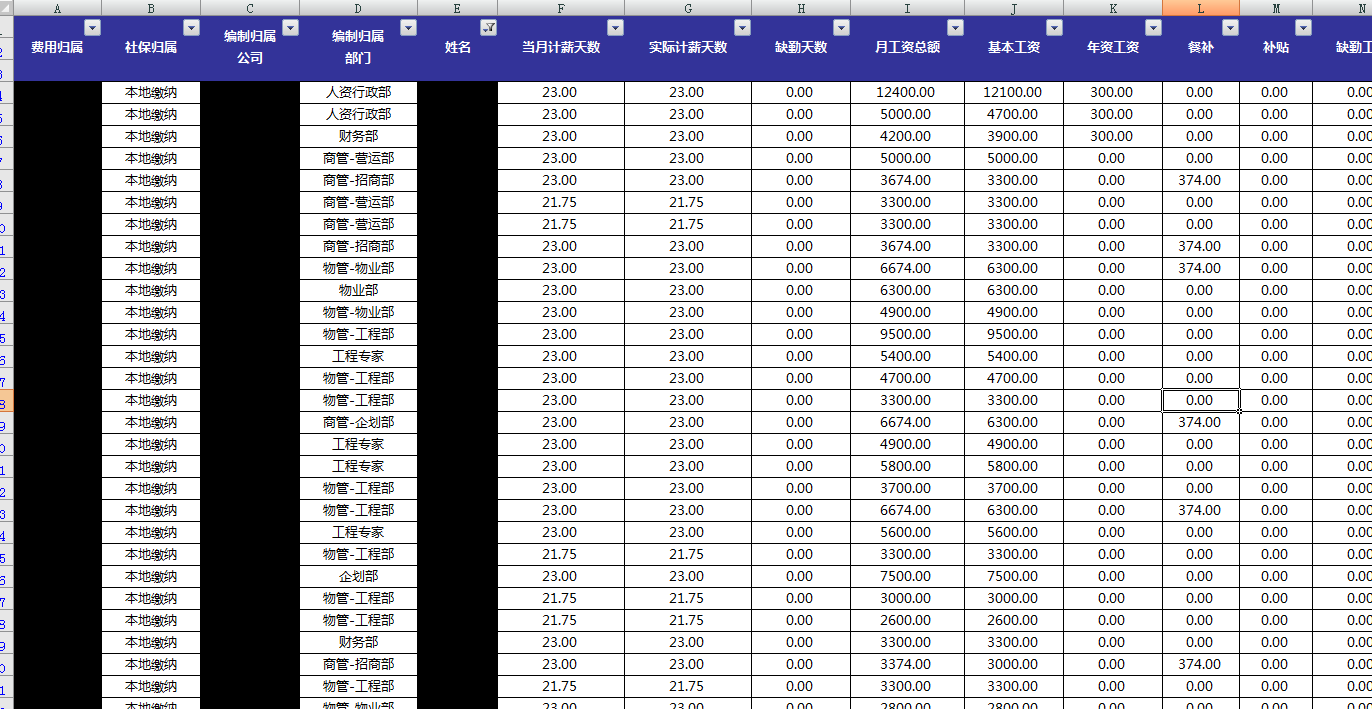
Task: Select column F header
Action: pyautogui.click(x=561, y=8)
